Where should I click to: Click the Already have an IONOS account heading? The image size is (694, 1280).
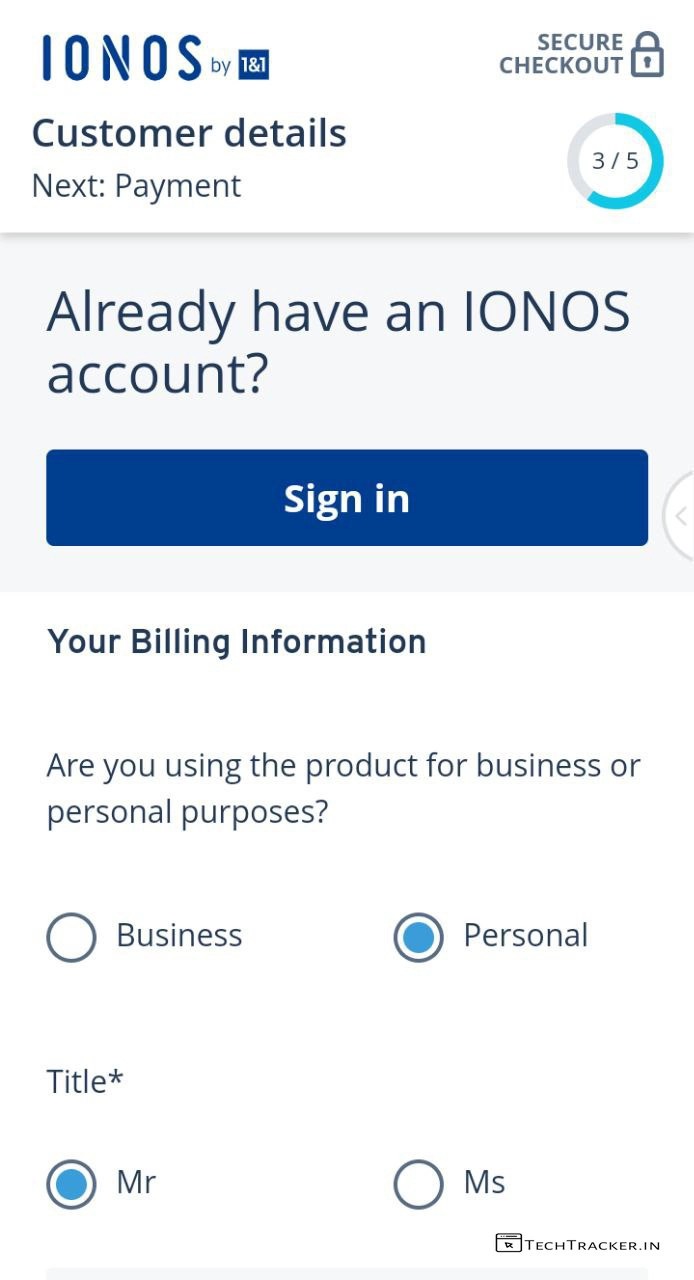pyautogui.click(x=338, y=341)
